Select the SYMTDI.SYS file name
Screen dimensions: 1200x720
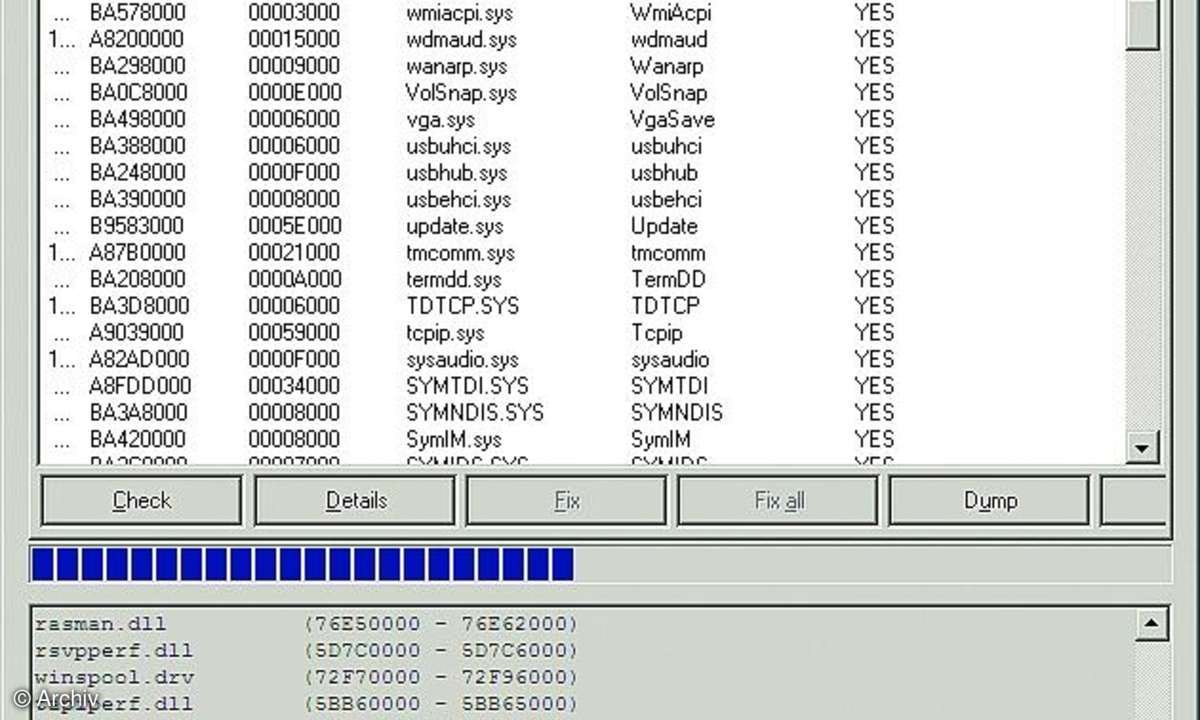(x=467, y=386)
